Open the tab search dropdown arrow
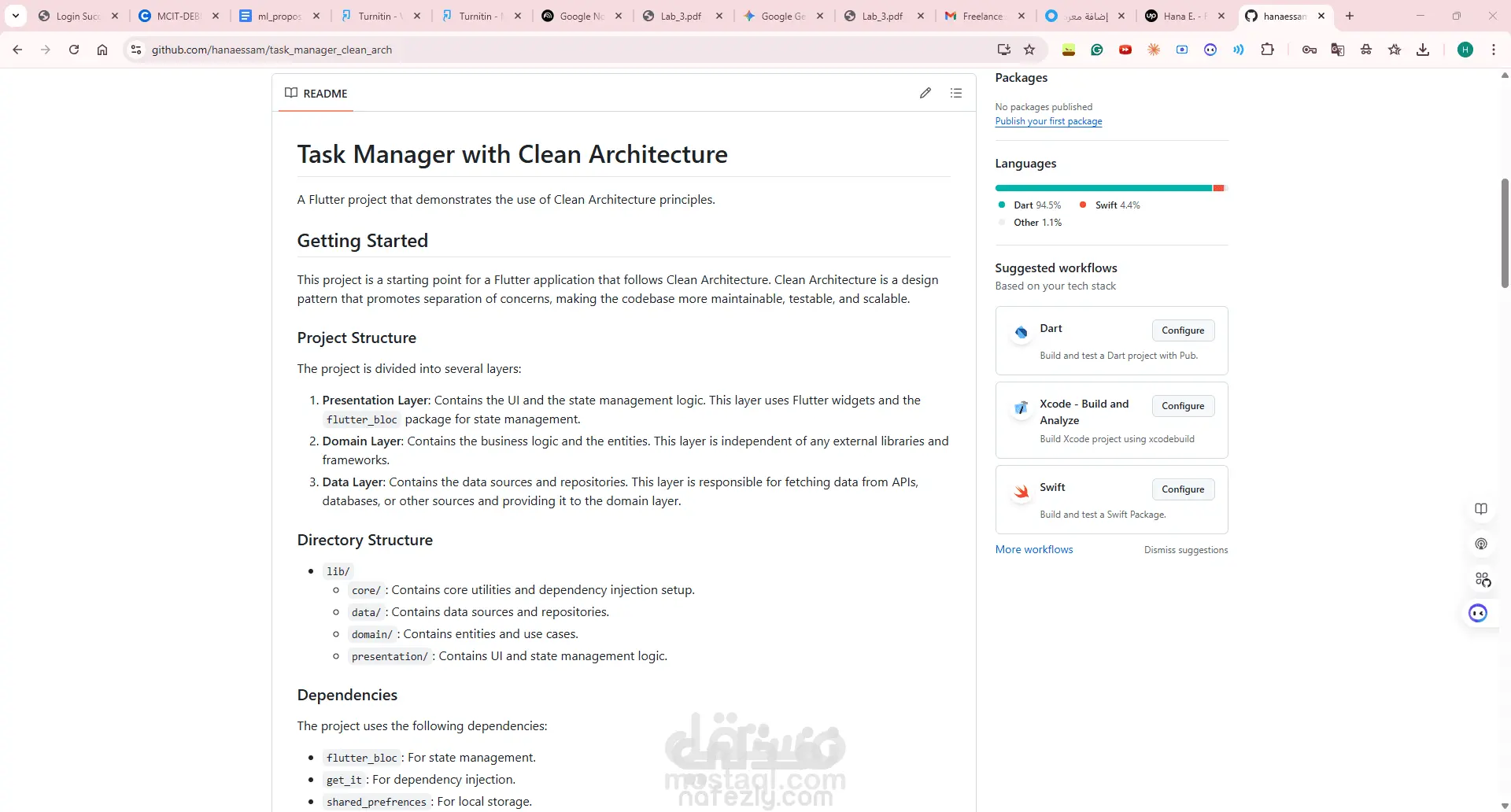The height and width of the screenshot is (812, 1511). [x=15, y=16]
